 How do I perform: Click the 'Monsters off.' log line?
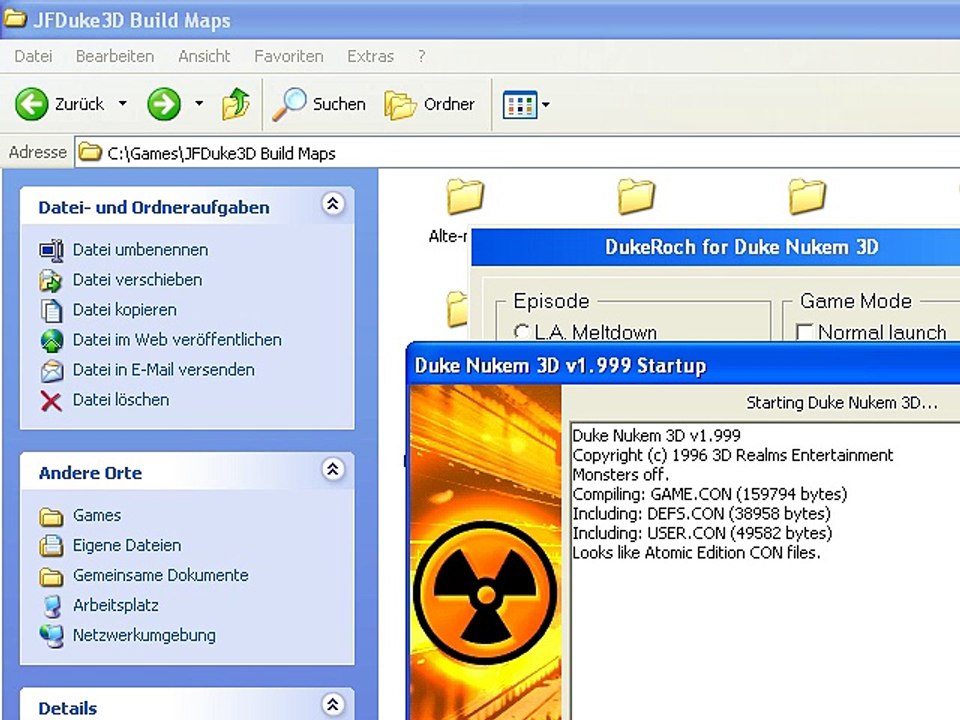click(621, 474)
